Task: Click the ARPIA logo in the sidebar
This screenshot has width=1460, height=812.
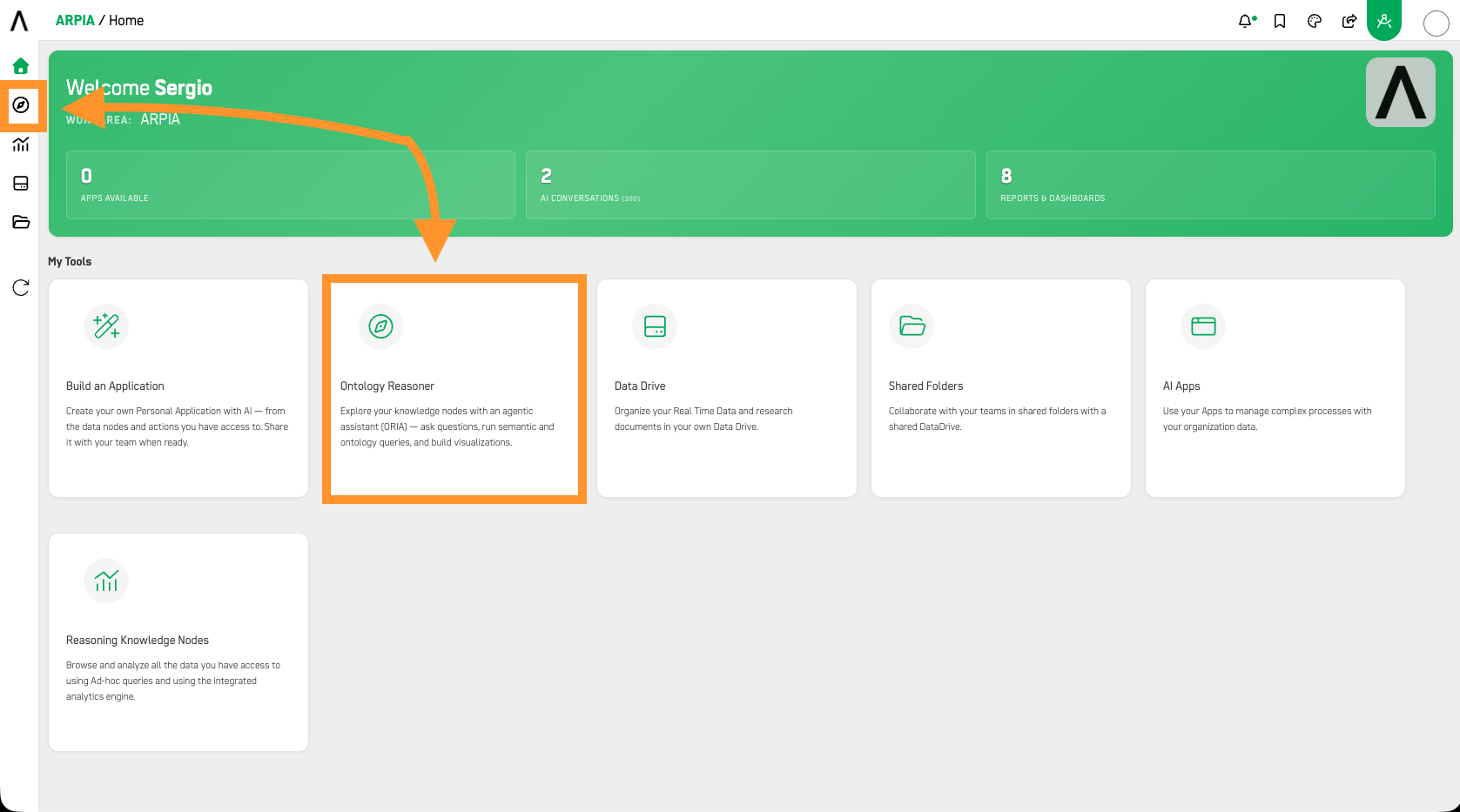Action: (x=19, y=21)
